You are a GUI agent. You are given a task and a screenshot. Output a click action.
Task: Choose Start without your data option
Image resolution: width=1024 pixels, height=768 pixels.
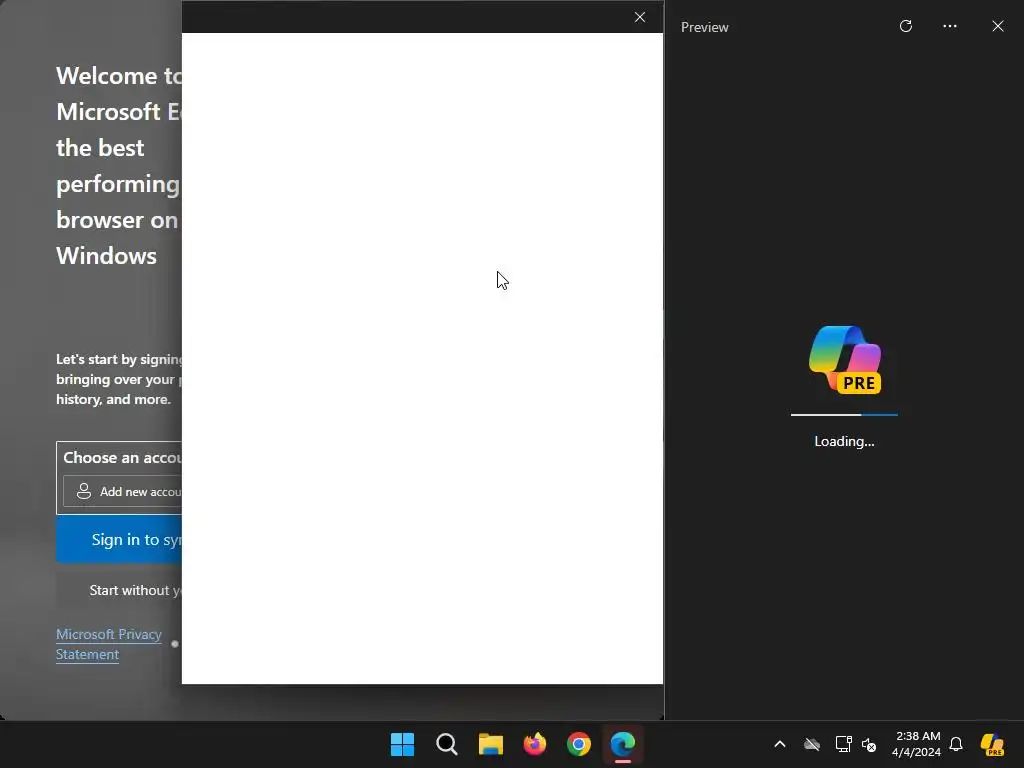119,590
